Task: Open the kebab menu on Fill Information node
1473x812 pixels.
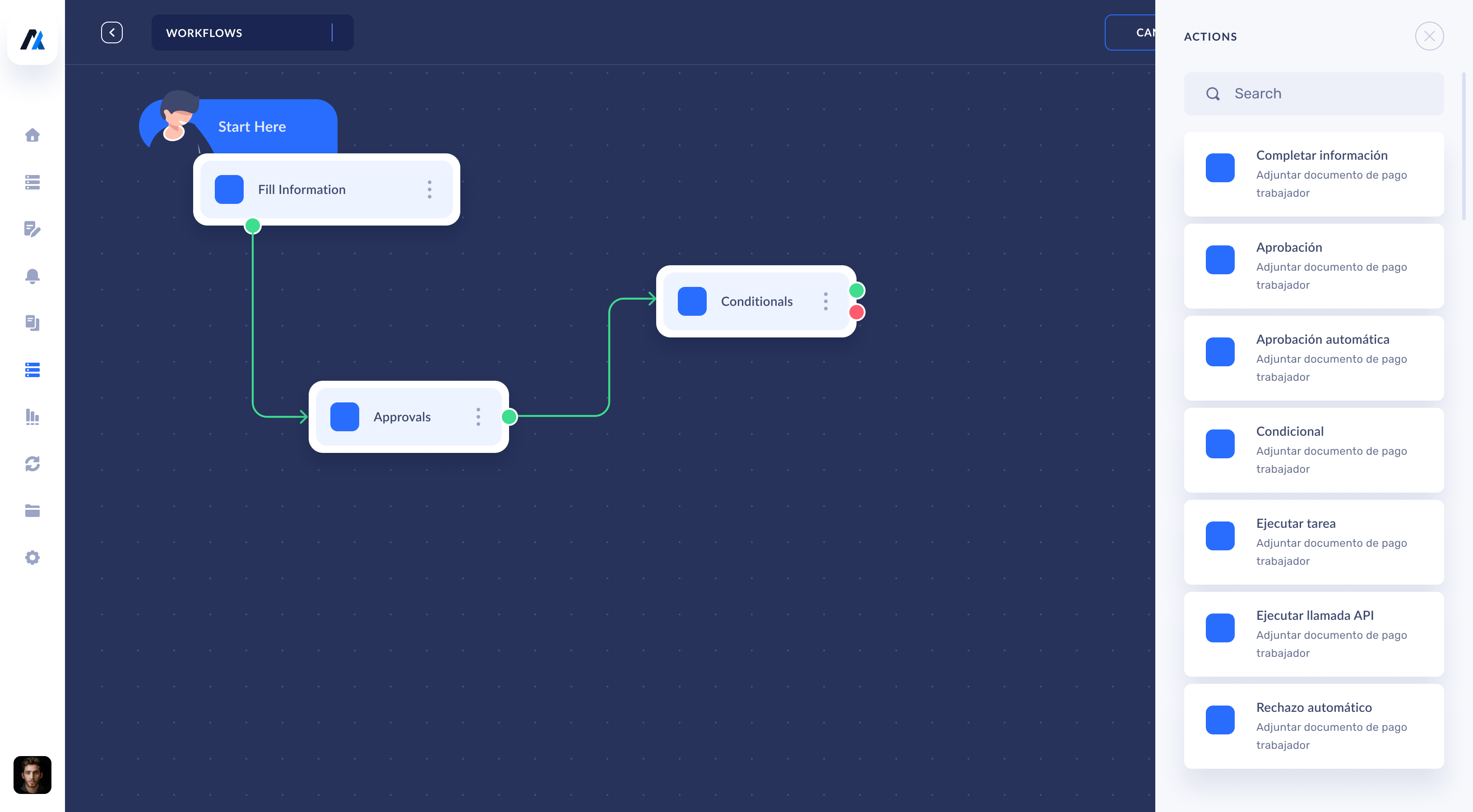Action: pyautogui.click(x=429, y=189)
